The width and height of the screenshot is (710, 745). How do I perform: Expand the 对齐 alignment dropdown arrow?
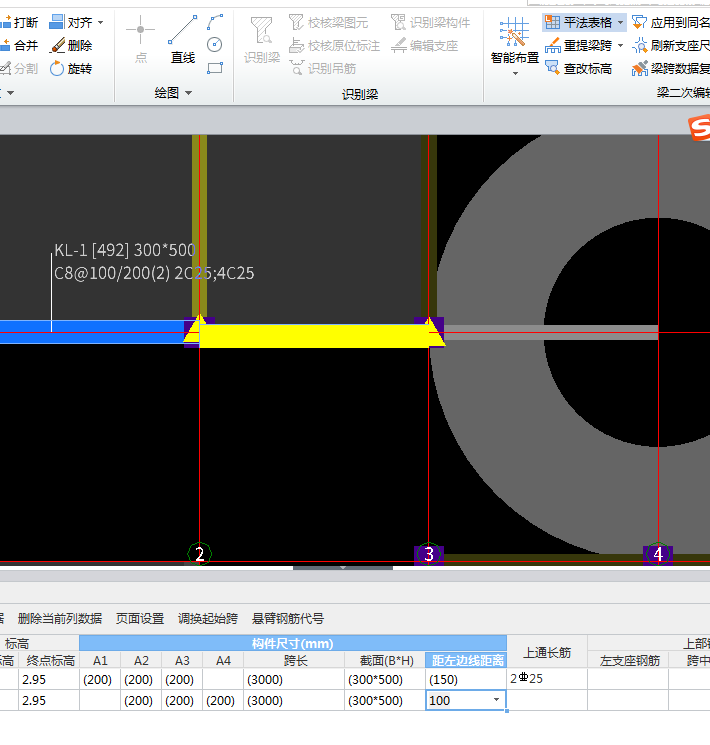coord(100,22)
